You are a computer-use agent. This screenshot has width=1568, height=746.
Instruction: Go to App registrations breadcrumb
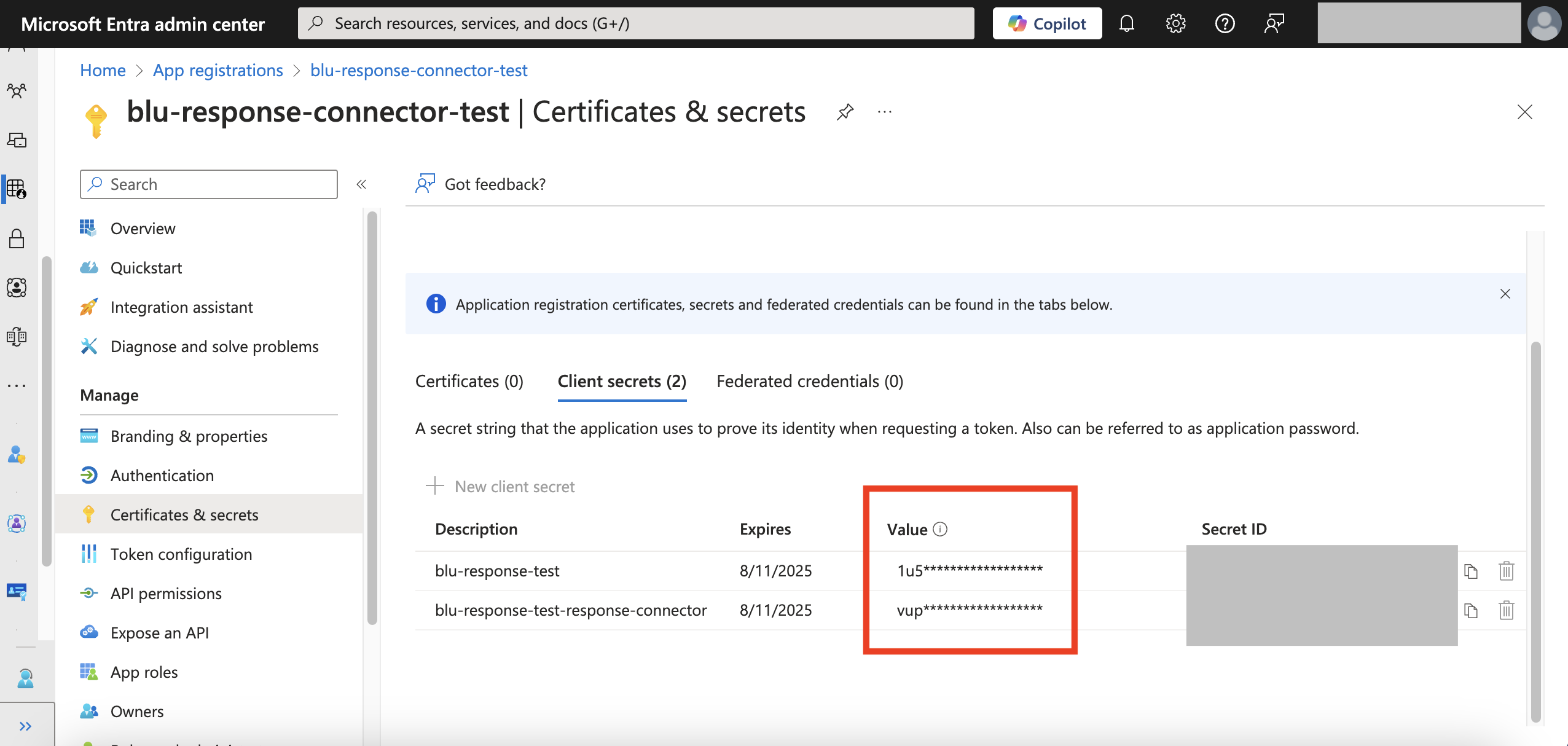[x=218, y=70]
